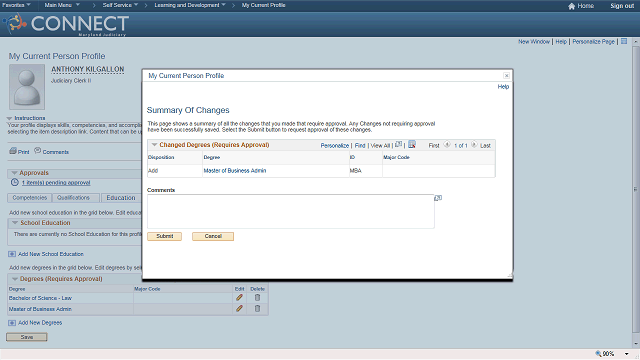The height and width of the screenshot is (360, 640).
Task: Open the New Window link
Action: pyautogui.click(x=534, y=41)
